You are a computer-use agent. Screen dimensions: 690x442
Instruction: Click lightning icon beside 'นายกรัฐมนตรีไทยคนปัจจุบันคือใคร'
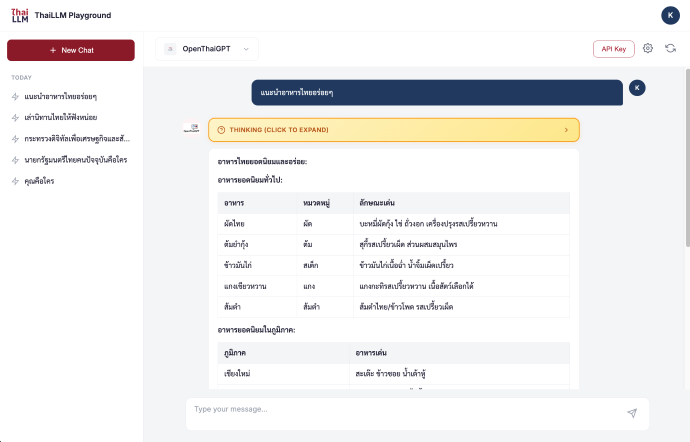[x=15, y=160]
